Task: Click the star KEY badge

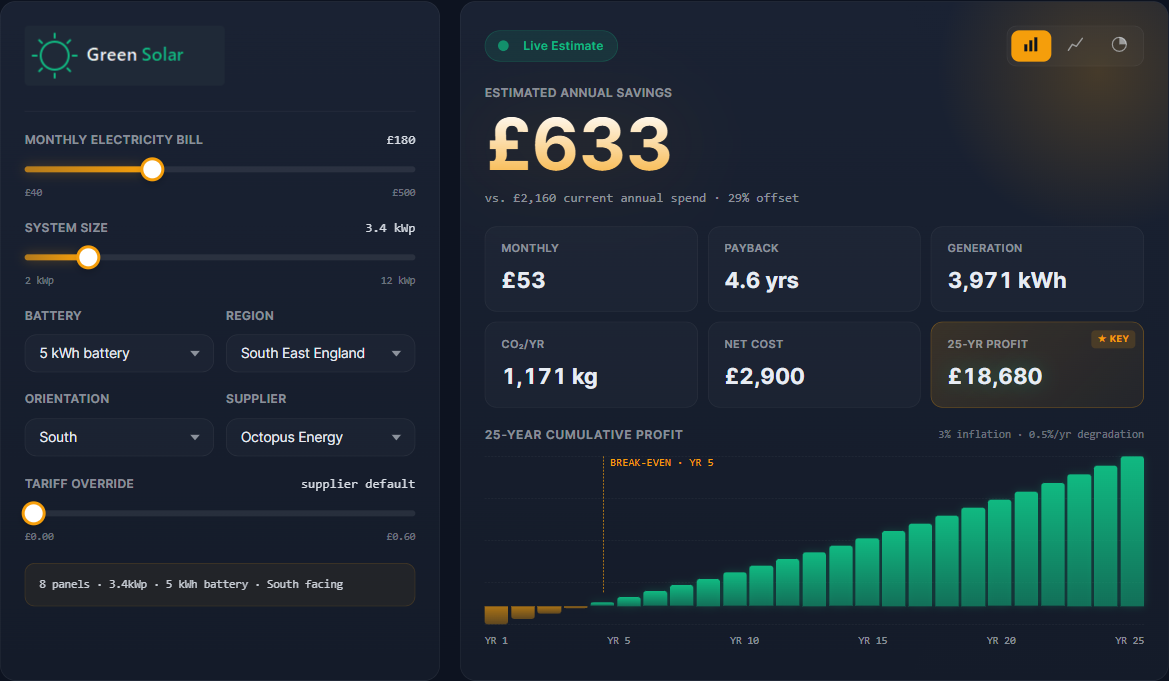Action: tap(1113, 339)
